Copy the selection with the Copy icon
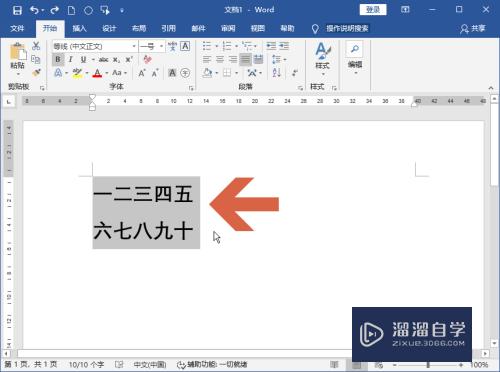 tap(36, 59)
